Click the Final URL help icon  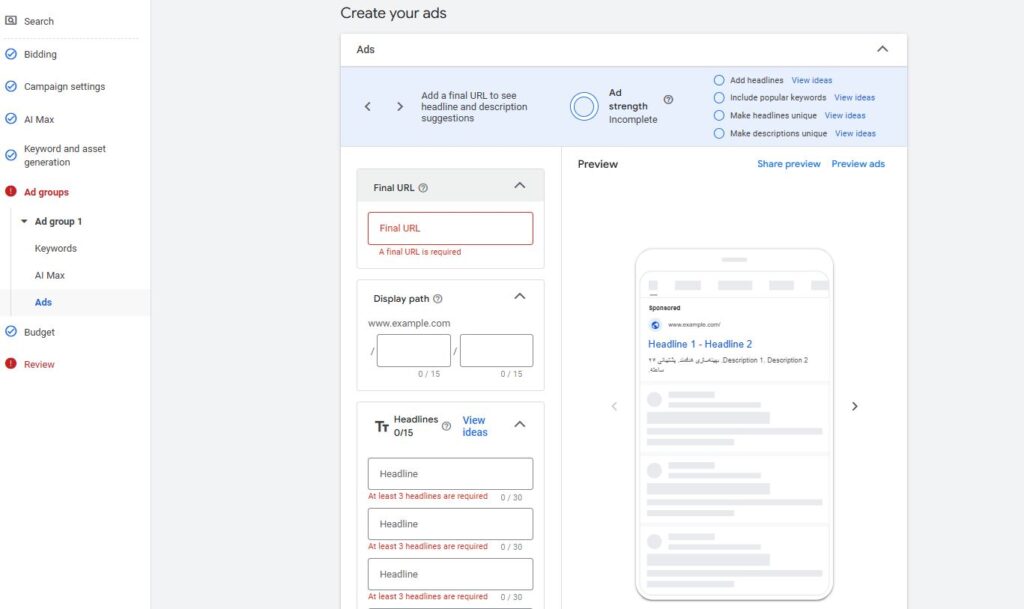[423, 188]
